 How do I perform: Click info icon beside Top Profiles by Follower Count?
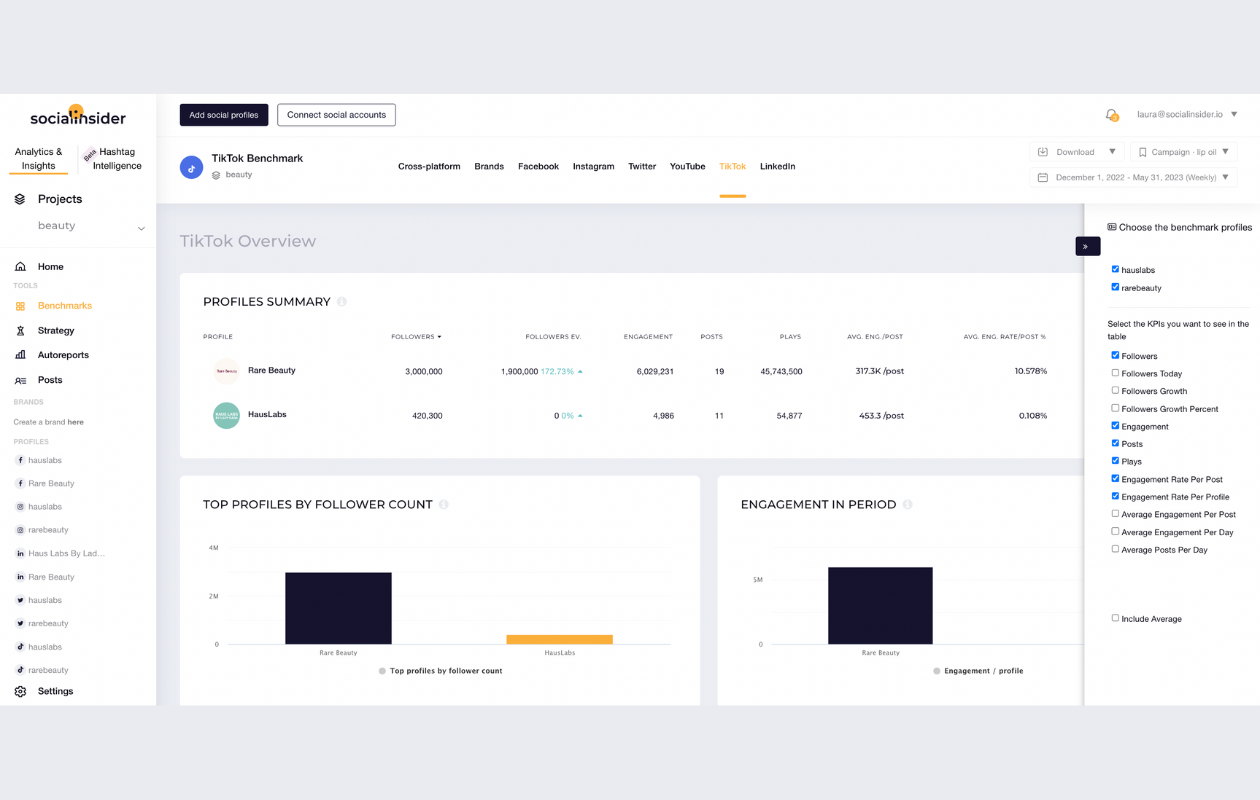[x=444, y=505]
